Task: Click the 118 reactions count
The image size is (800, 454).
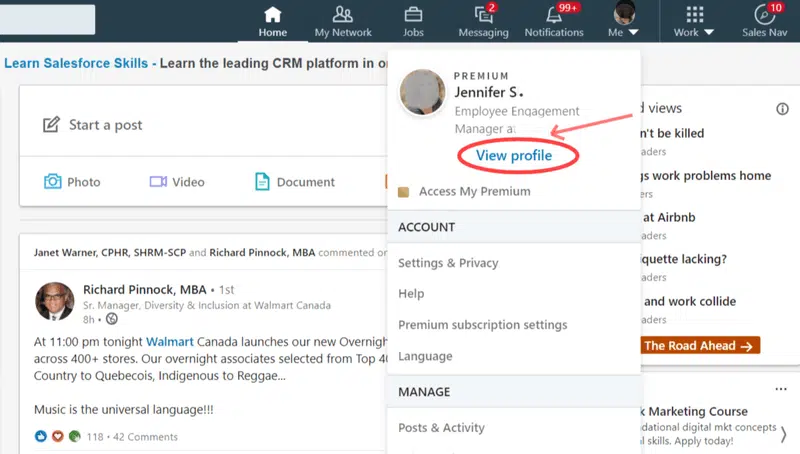Action: click(x=95, y=437)
